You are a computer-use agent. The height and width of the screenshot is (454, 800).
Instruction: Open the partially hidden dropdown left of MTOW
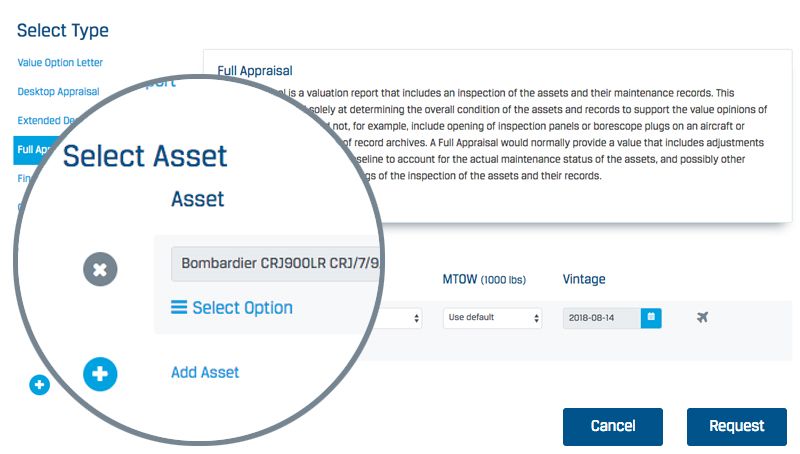[405, 318]
